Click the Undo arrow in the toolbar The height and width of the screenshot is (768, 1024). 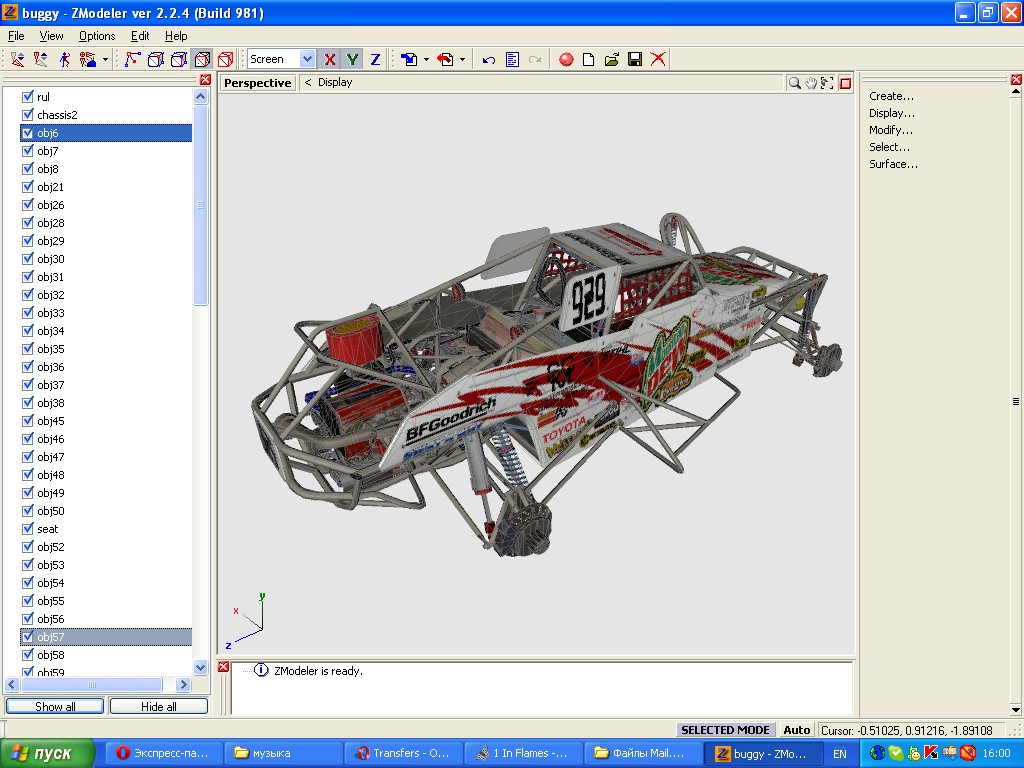tap(489, 60)
